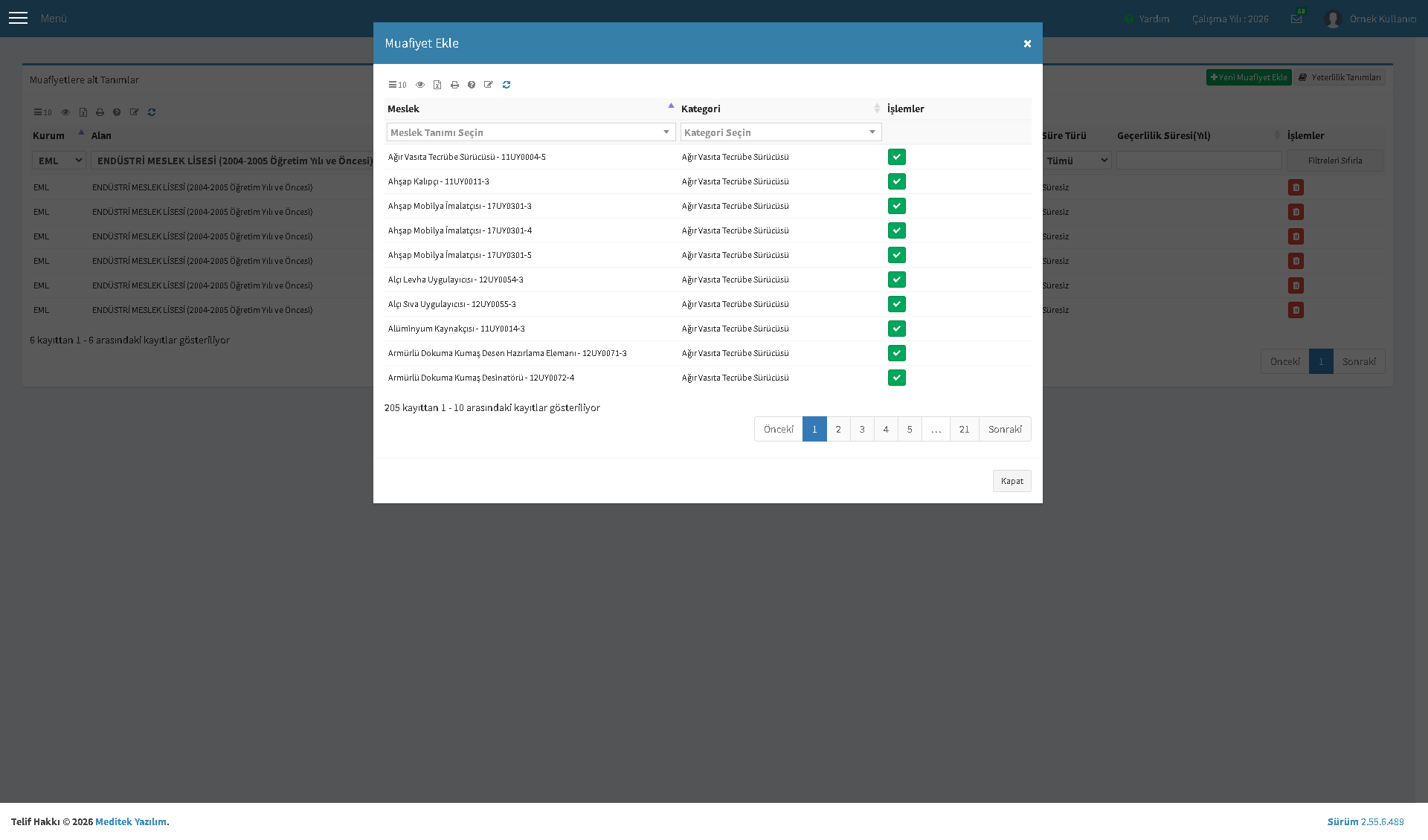Click the refresh icon in the modal toolbar

point(506,85)
